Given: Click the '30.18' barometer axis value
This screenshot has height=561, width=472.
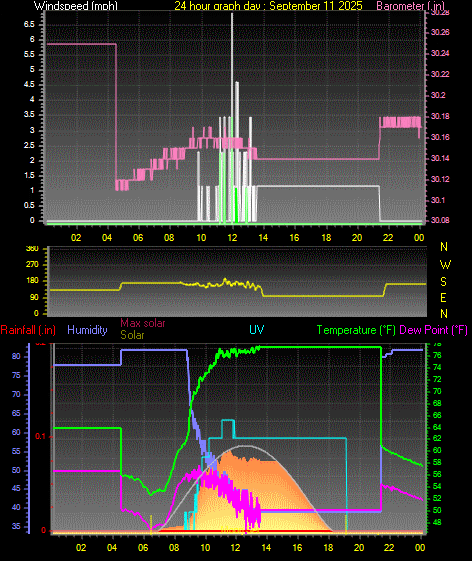Looking at the screenshot, I should [x=440, y=116].
